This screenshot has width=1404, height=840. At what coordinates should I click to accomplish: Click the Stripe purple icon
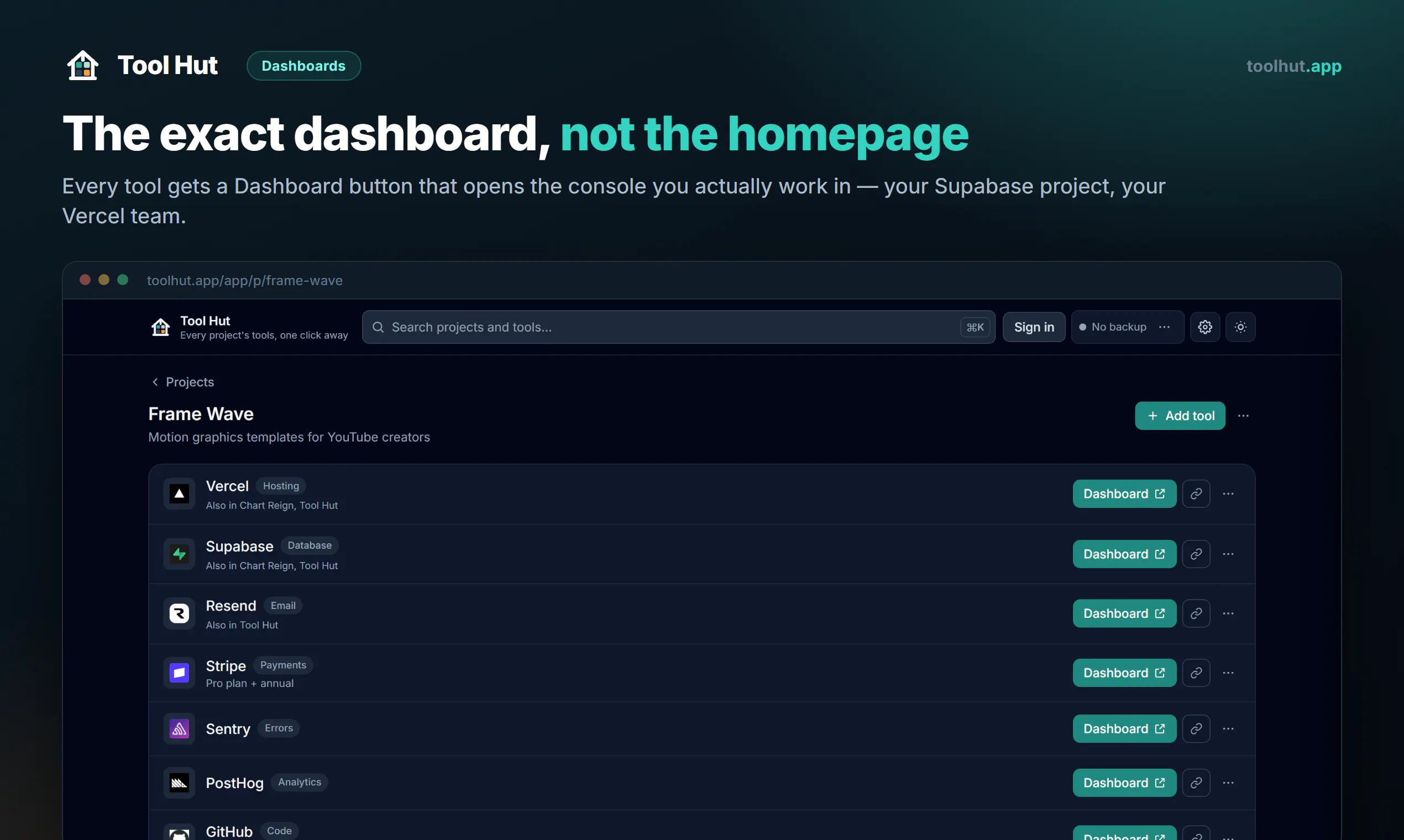(x=180, y=673)
